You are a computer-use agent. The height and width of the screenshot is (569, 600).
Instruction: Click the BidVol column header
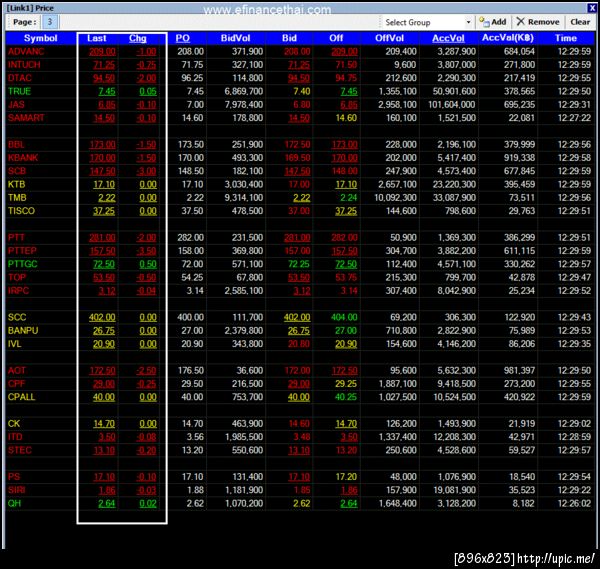point(235,38)
